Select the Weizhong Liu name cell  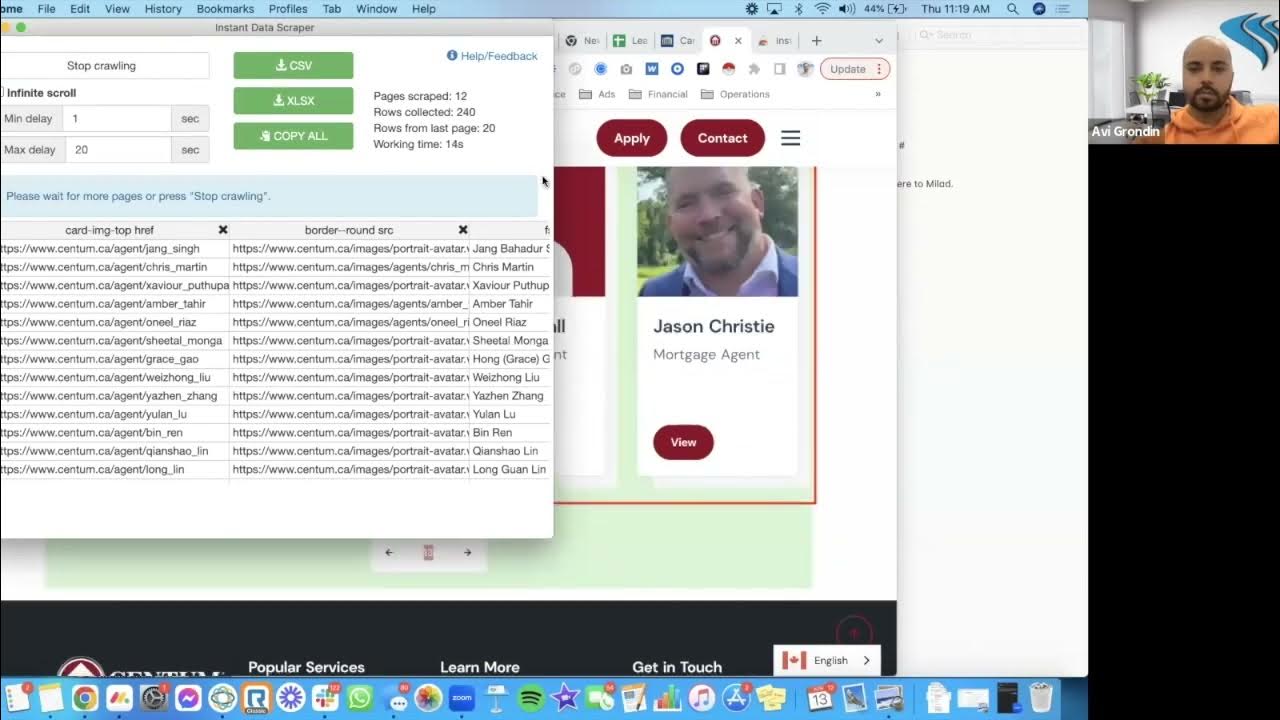[x=510, y=377]
